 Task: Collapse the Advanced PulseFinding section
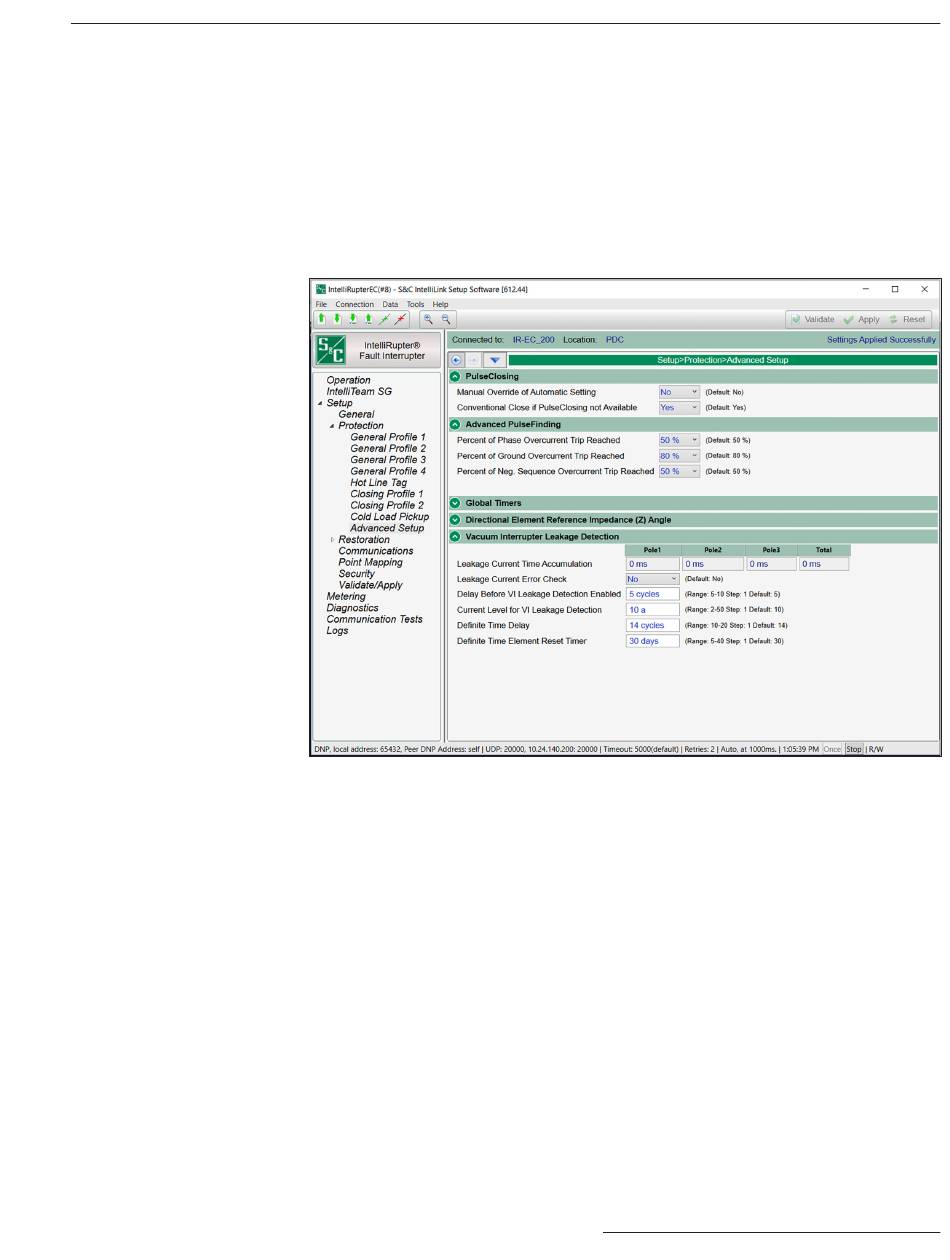[455, 425]
